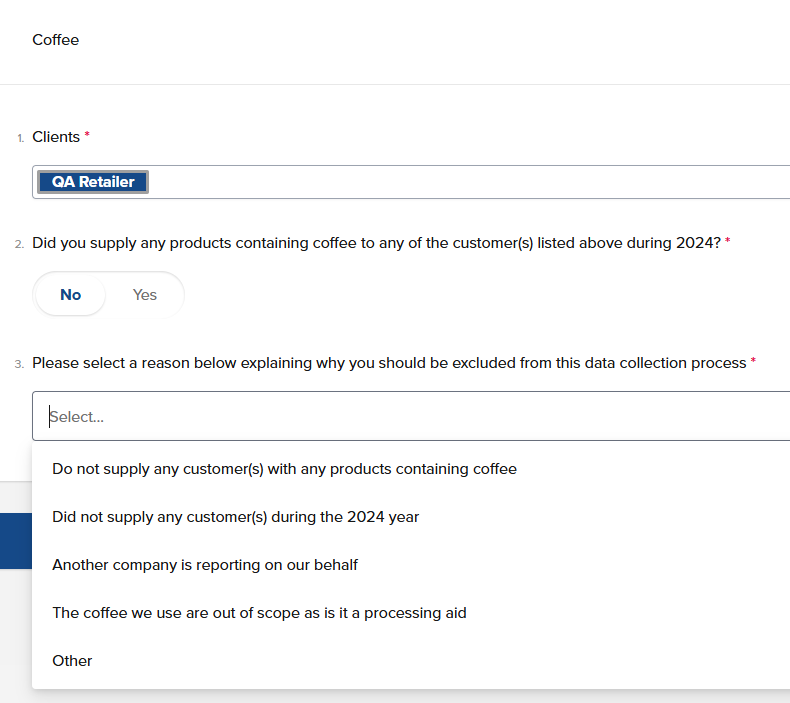
Task: Click the "Select..." exclusion reason combo box
Action: point(411,416)
